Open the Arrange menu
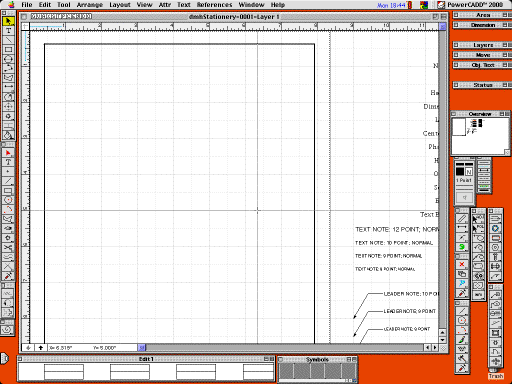This screenshot has width=512, height=384. tap(90, 5)
